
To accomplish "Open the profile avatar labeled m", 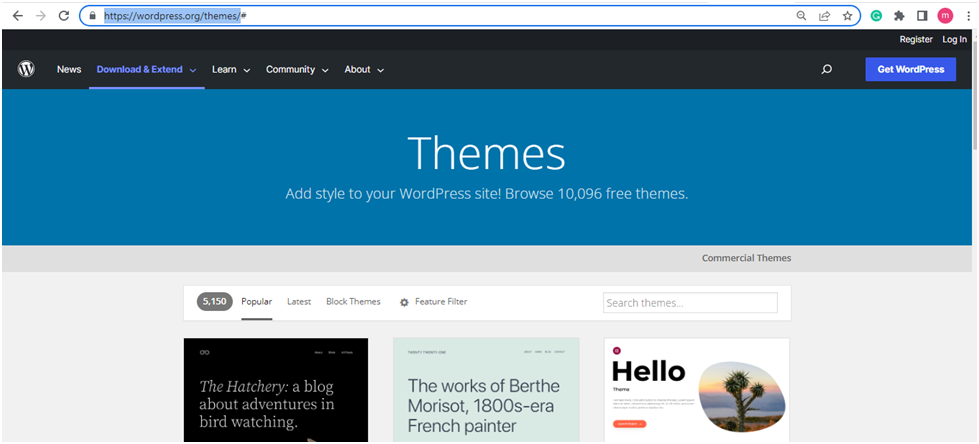I will [x=945, y=16].
